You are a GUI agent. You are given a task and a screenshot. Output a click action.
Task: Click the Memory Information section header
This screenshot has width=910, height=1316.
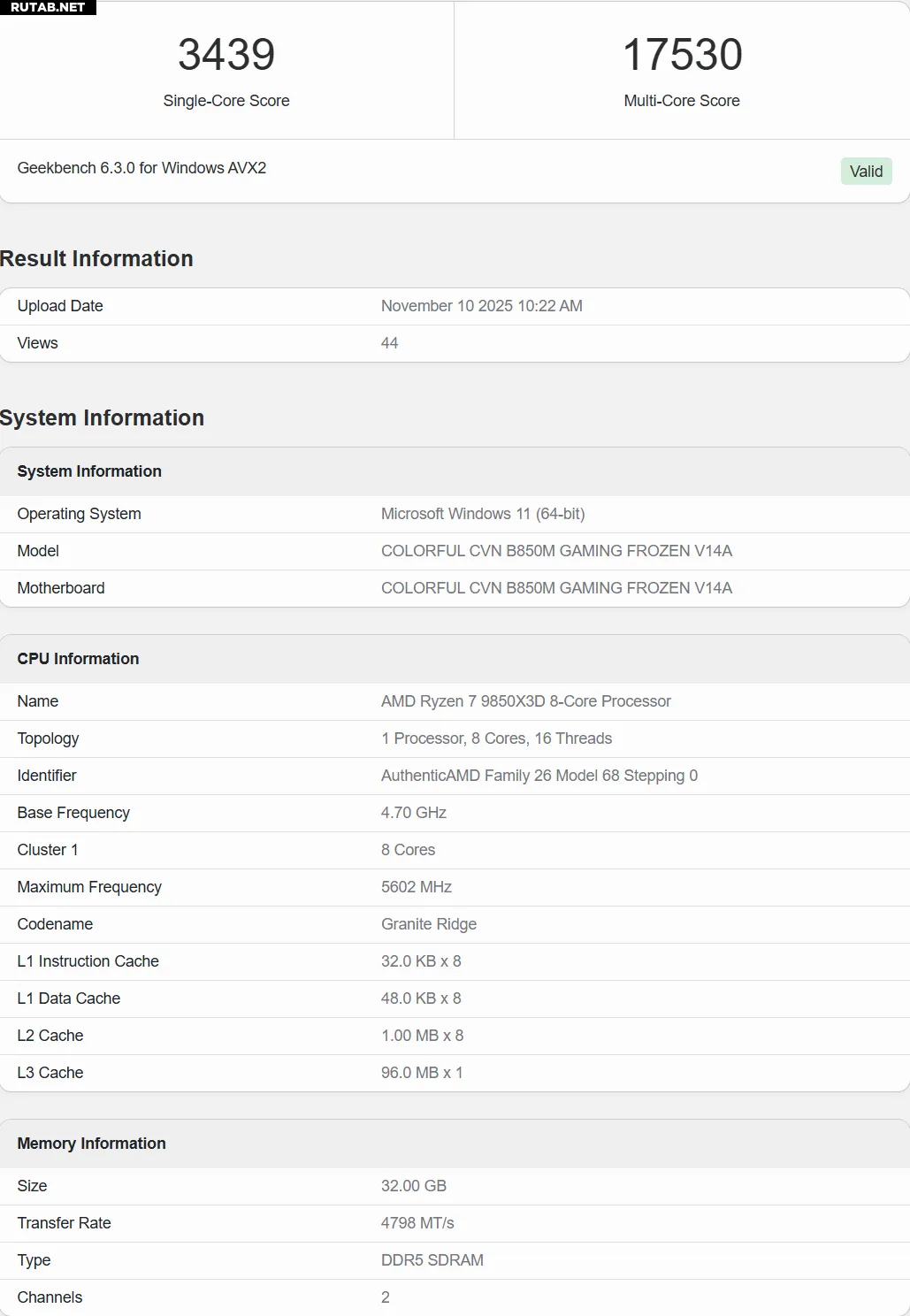coord(91,1144)
